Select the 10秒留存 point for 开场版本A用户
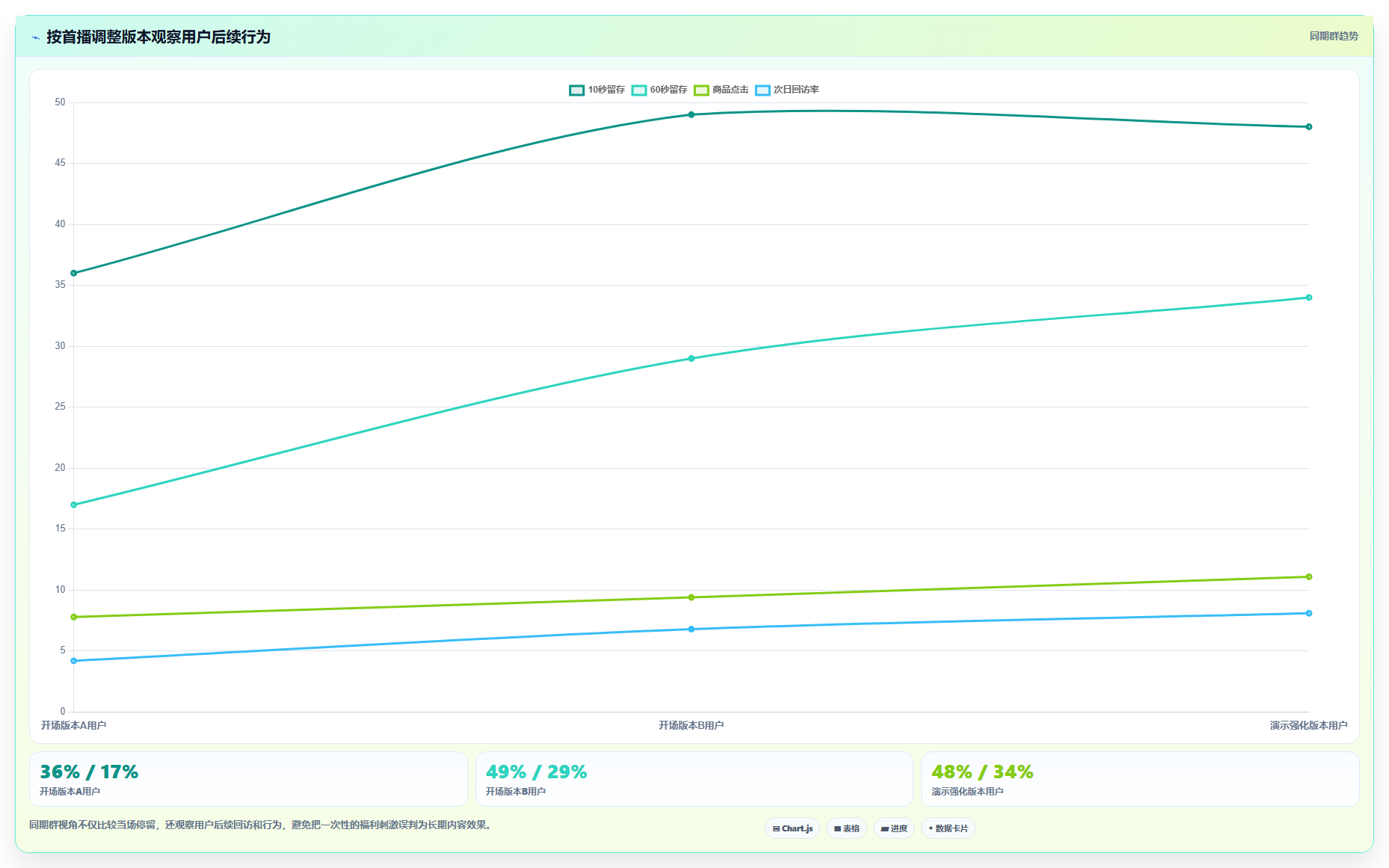The width and height of the screenshot is (1389, 868). 73,273
